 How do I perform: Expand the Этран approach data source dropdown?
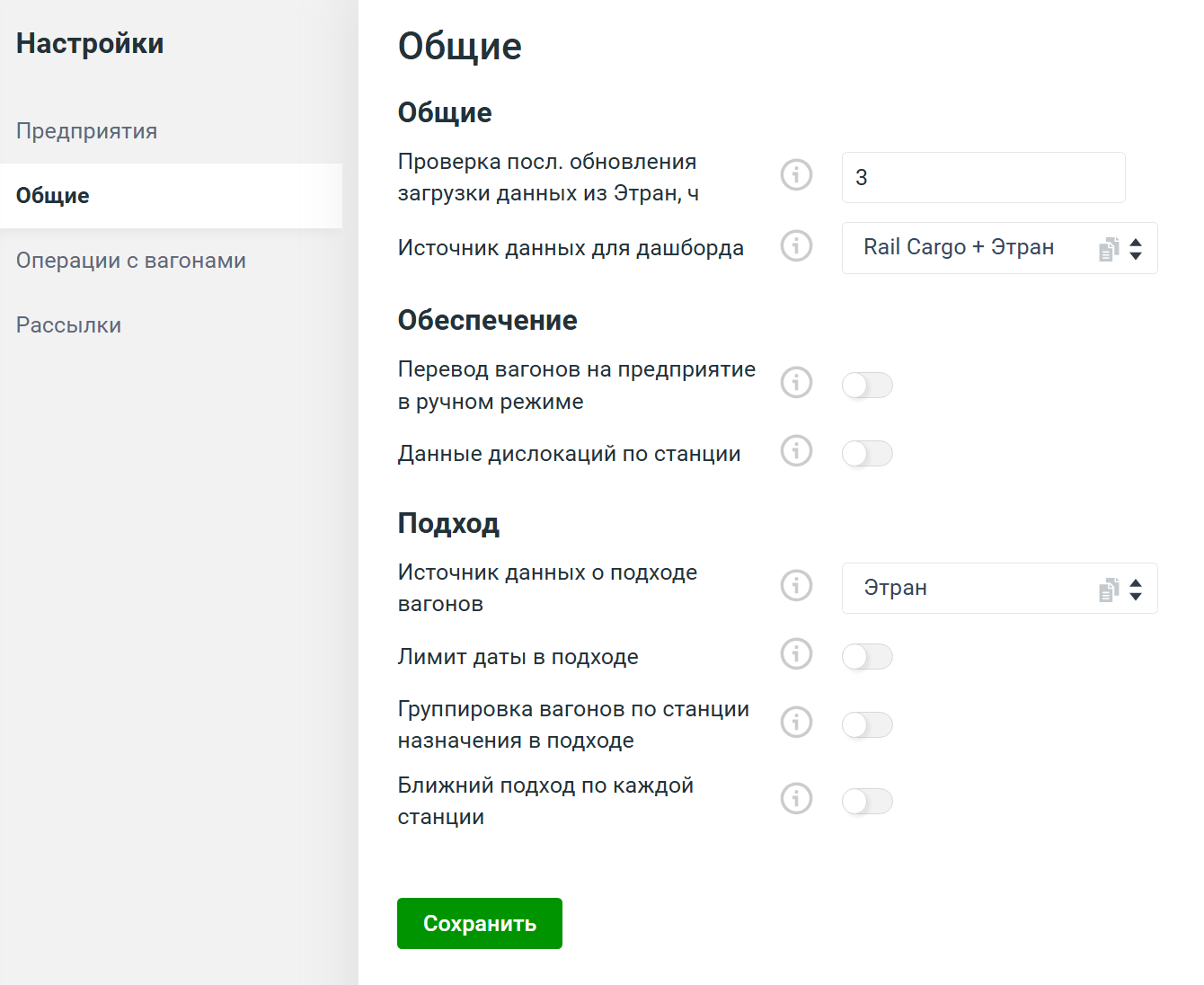point(998,589)
